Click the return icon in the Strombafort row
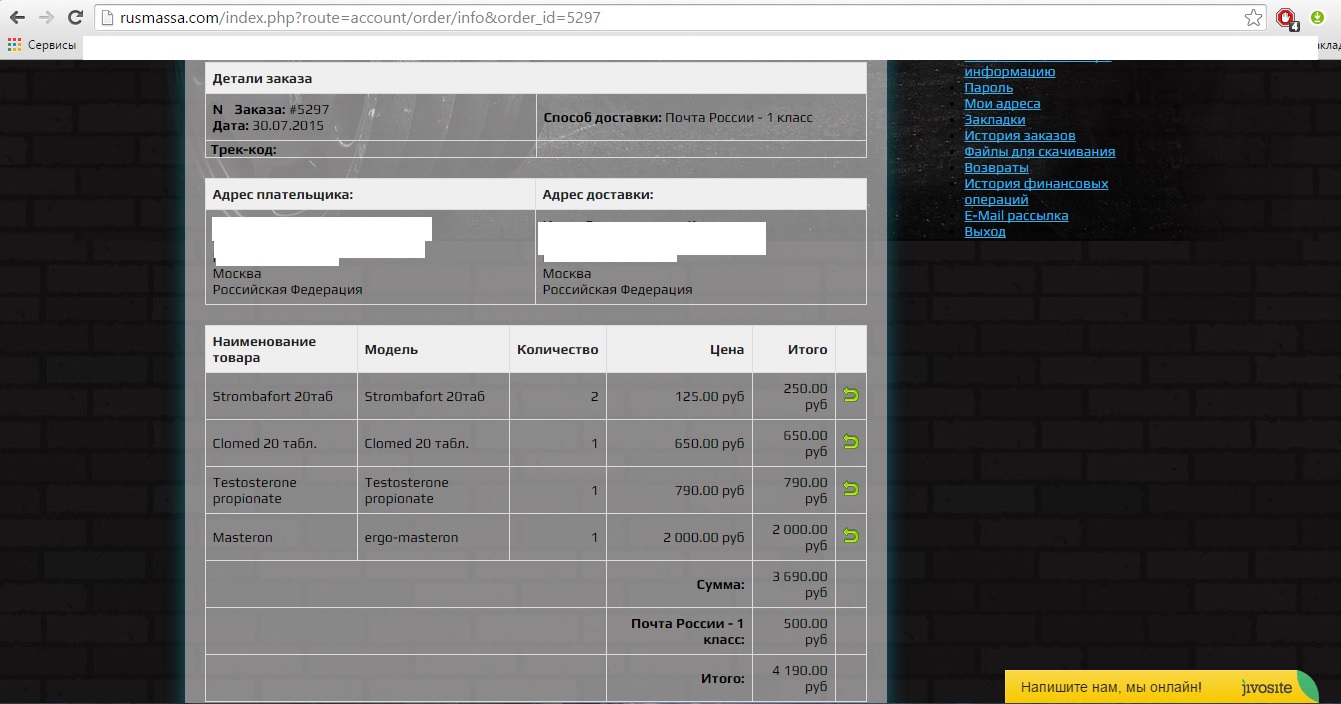The width and height of the screenshot is (1341, 704). point(851,395)
